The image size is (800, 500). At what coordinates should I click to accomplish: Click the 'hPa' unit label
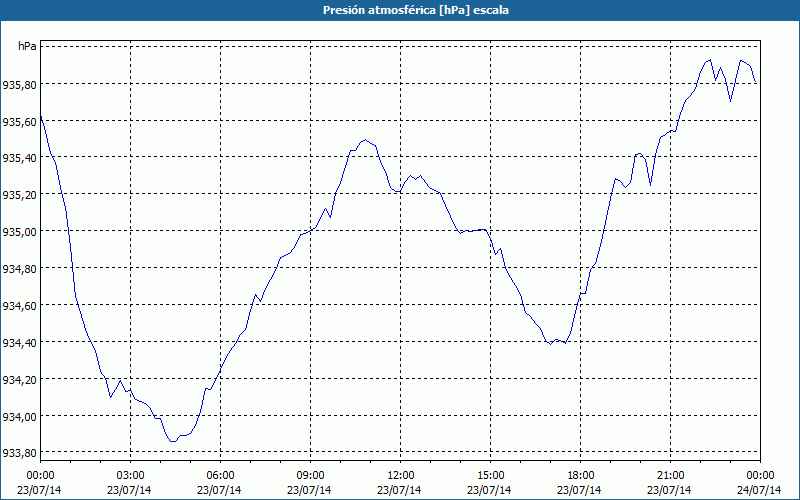pyautogui.click(x=27, y=46)
